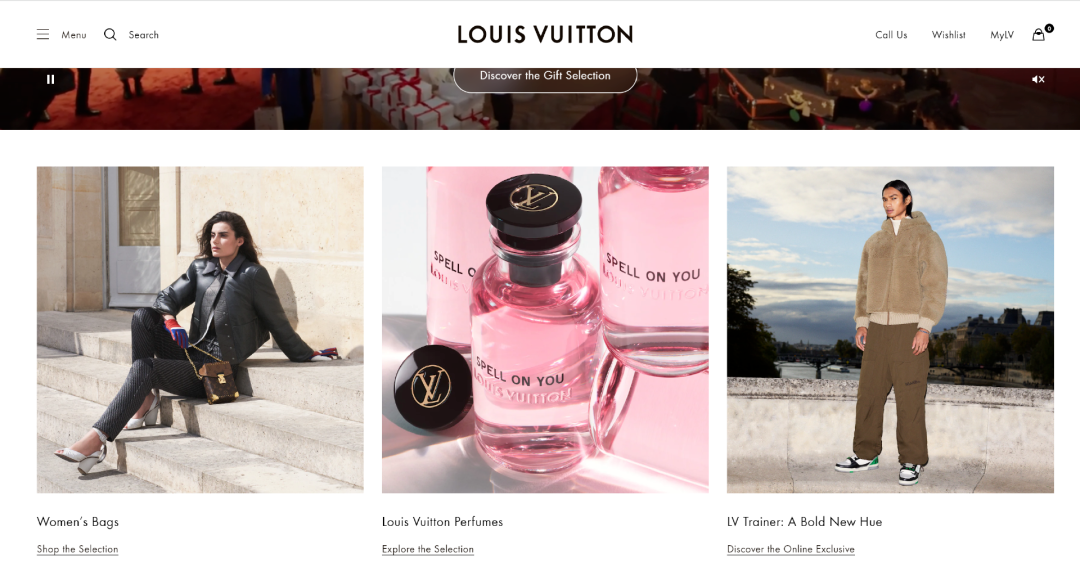Viewport: 1080px width, 567px height.
Task: Click Explore the Selection link
Action: point(428,549)
